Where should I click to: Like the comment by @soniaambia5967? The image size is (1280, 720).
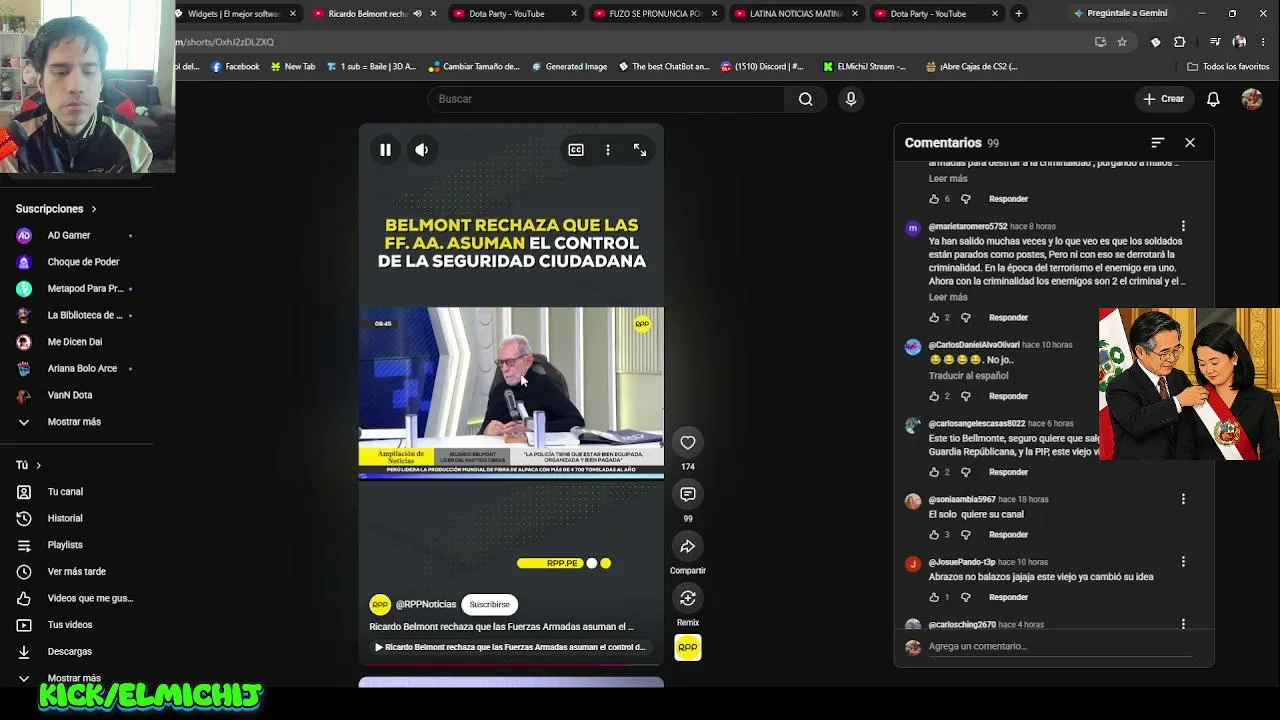coord(934,535)
